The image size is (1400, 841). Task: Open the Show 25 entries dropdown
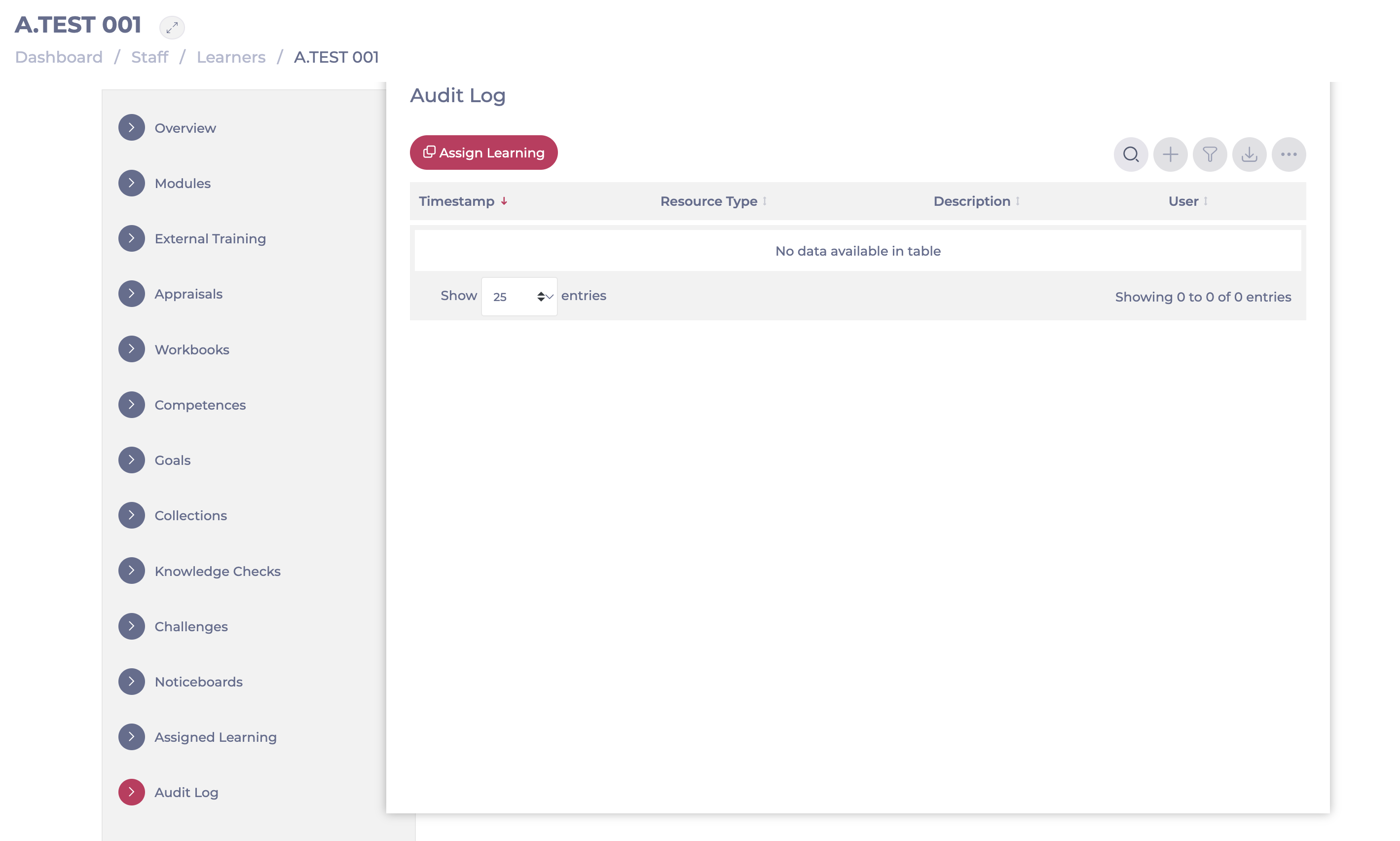tap(519, 297)
